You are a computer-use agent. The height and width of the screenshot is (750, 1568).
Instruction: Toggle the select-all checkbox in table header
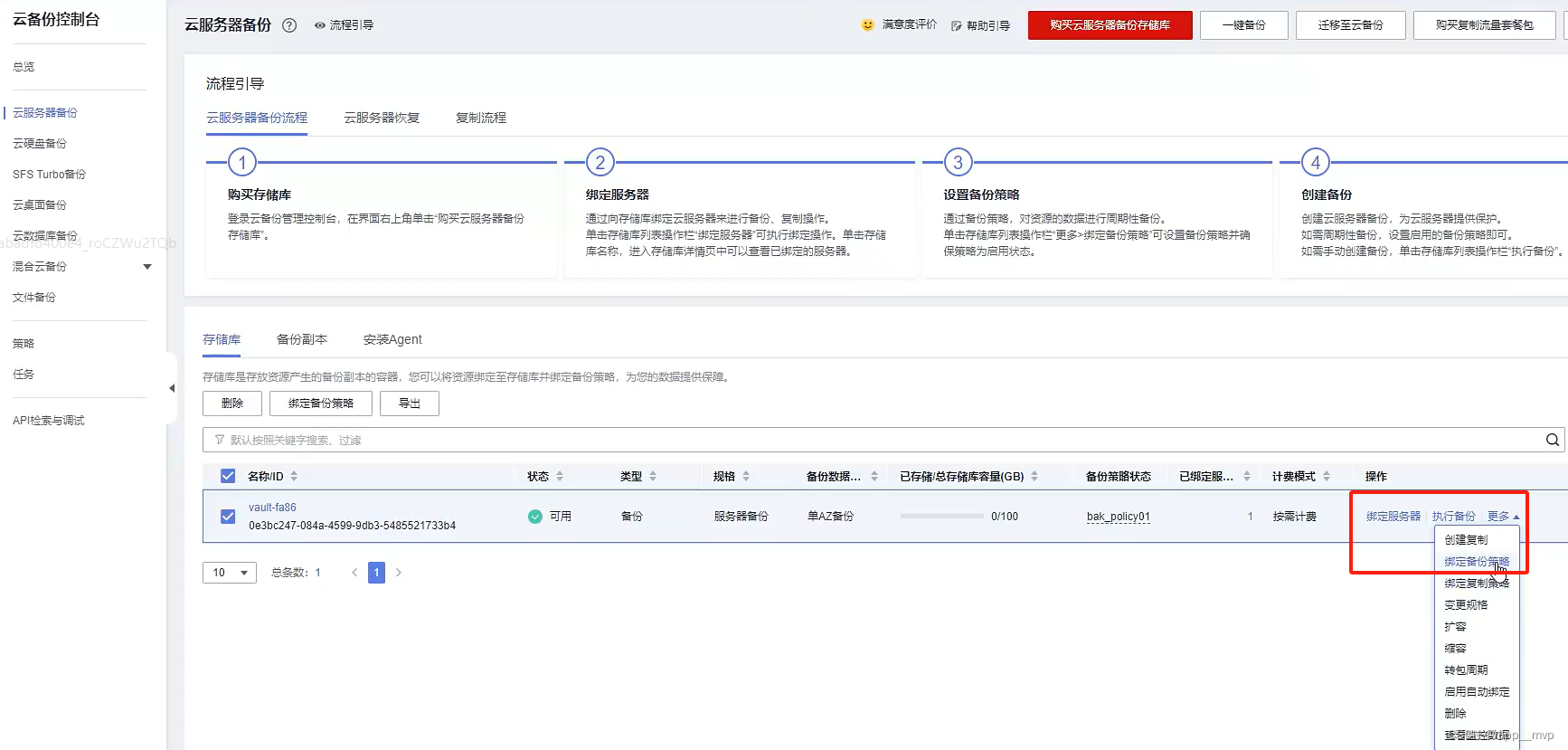[x=228, y=476]
